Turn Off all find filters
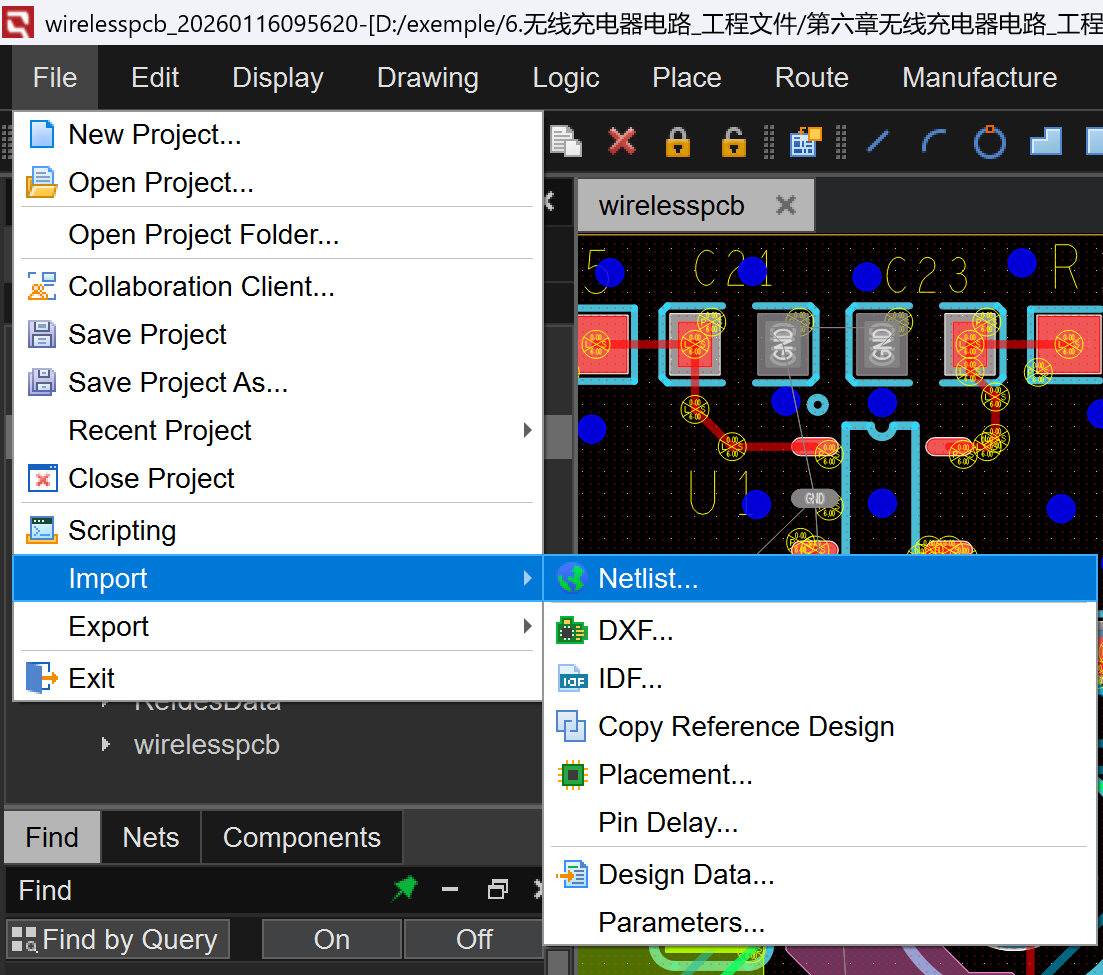1103x975 pixels. pos(474,939)
